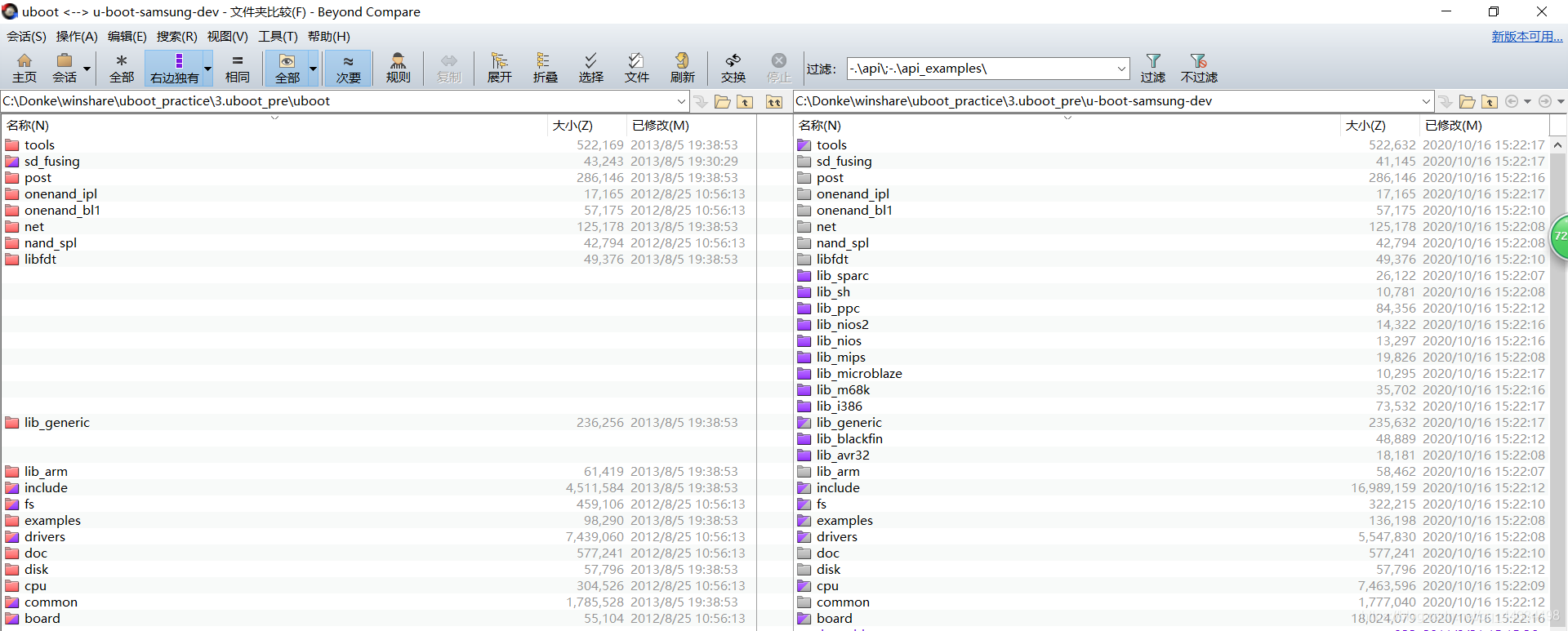Click the left pane up-one-level icon
1568x631 pixels.
pyautogui.click(x=745, y=101)
